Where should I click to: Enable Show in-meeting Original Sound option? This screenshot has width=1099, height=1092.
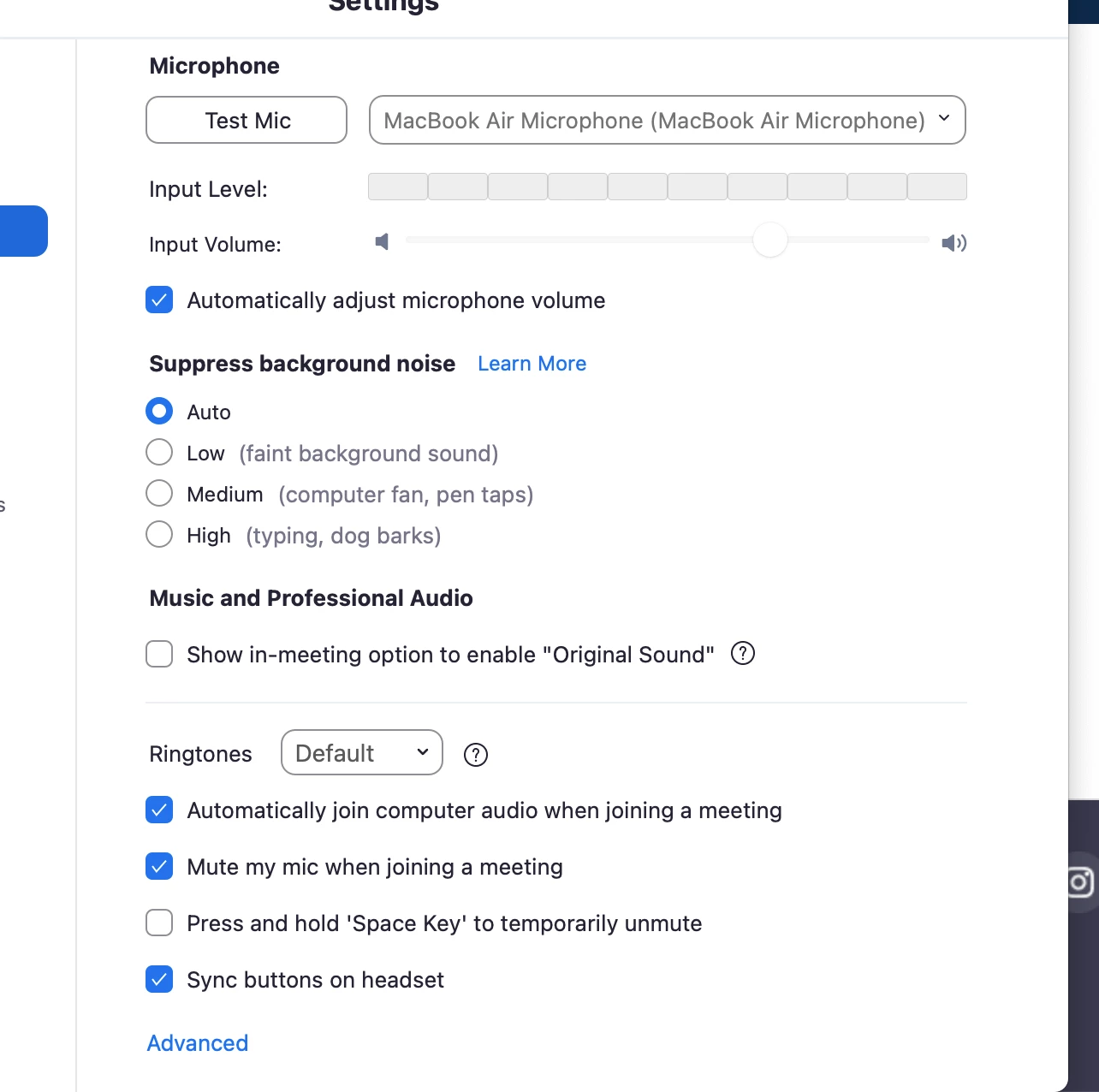point(159,654)
